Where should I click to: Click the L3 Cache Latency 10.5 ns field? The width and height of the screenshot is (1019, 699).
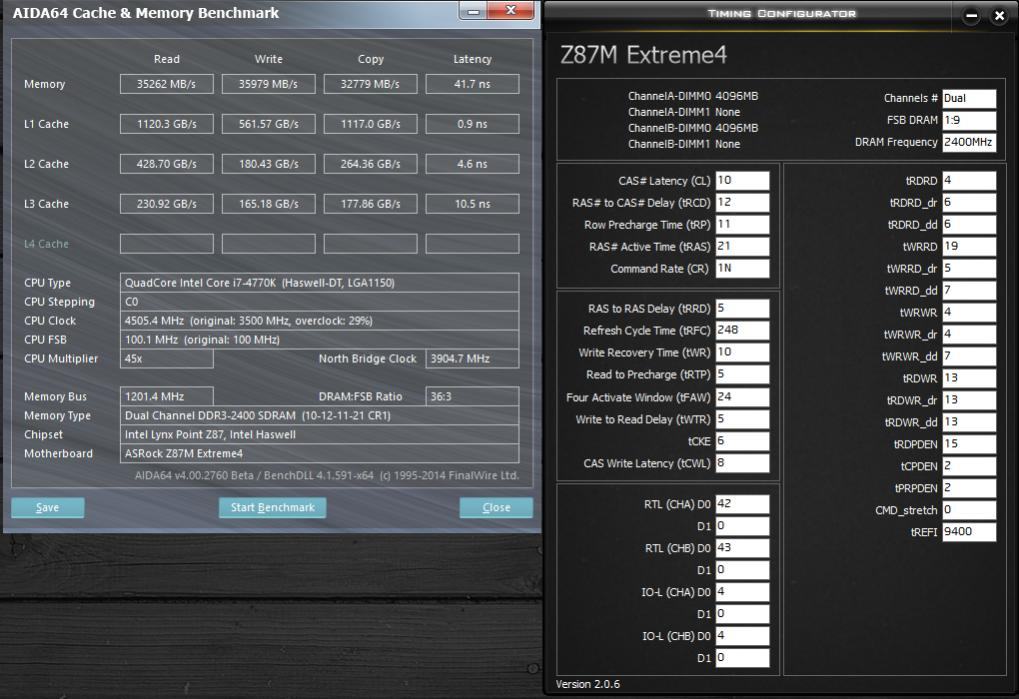tap(472, 204)
